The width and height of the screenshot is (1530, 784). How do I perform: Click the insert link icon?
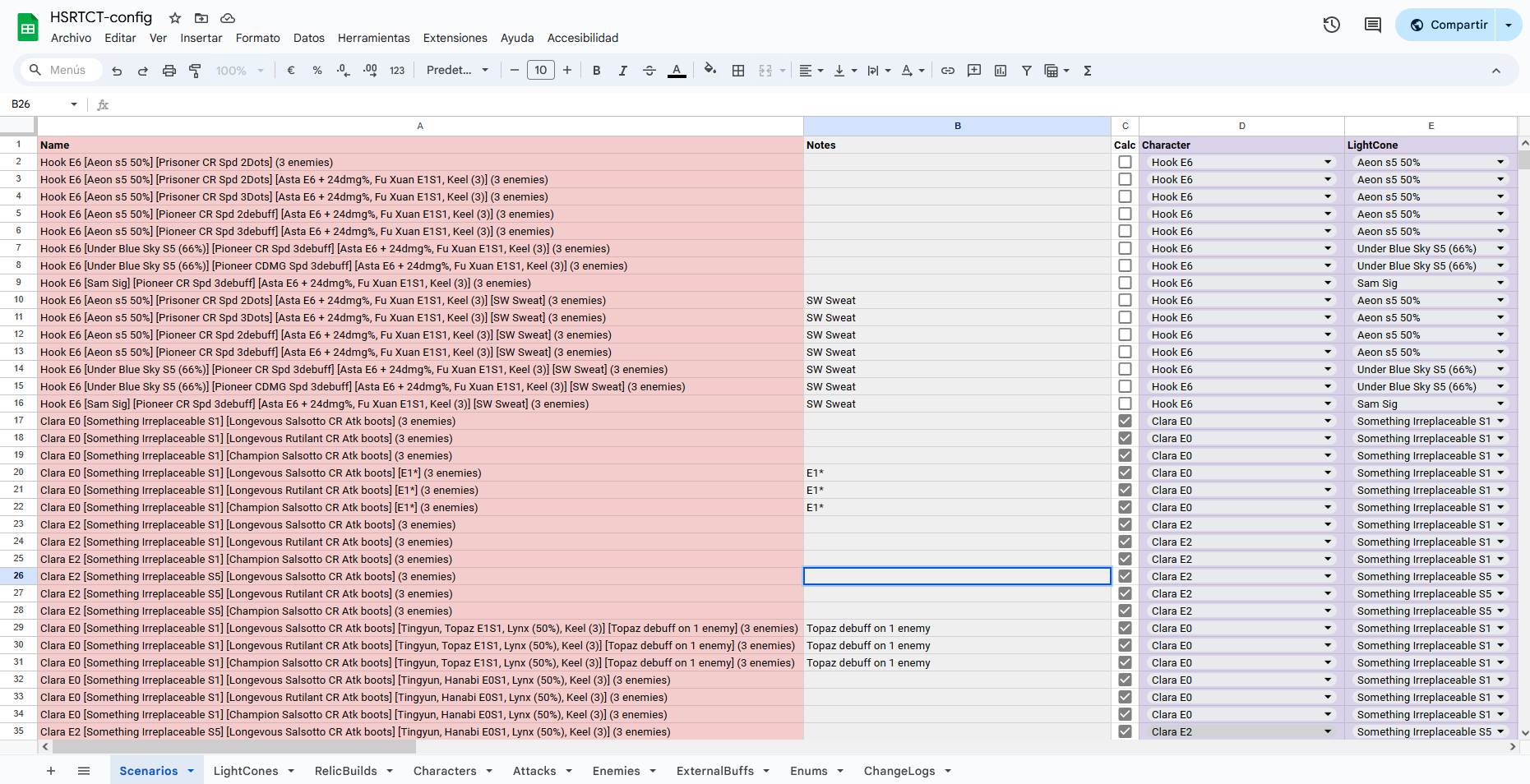click(948, 71)
